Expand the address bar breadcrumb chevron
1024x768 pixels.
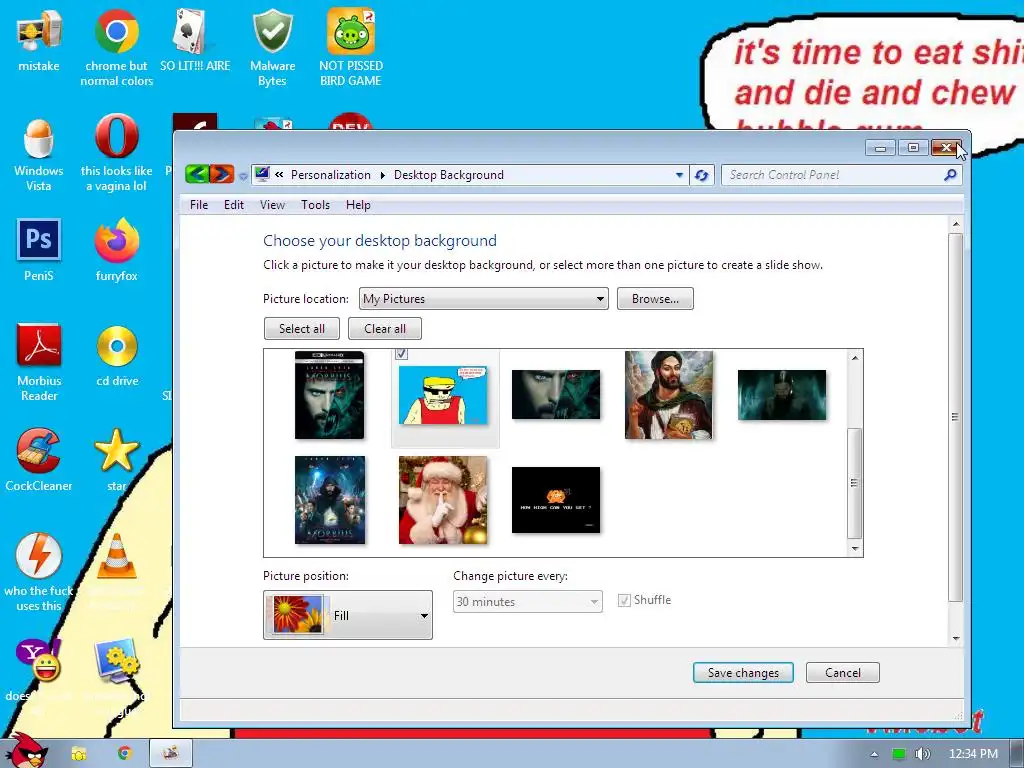(280, 174)
